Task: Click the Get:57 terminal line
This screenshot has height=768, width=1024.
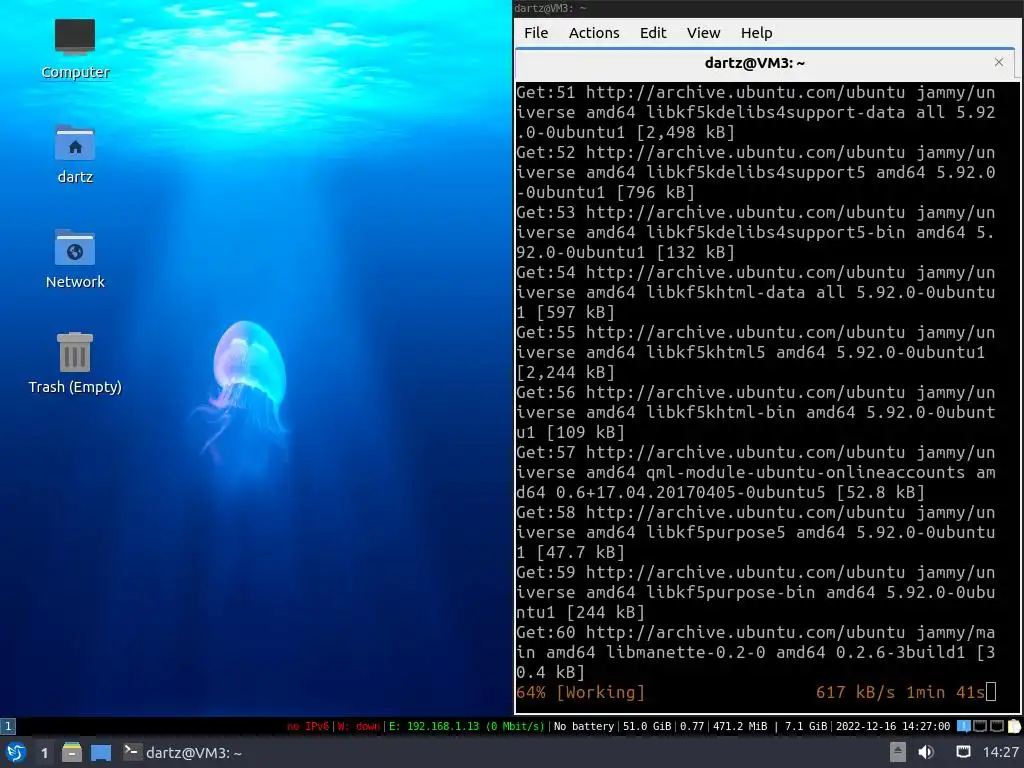Action: (x=756, y=472)
